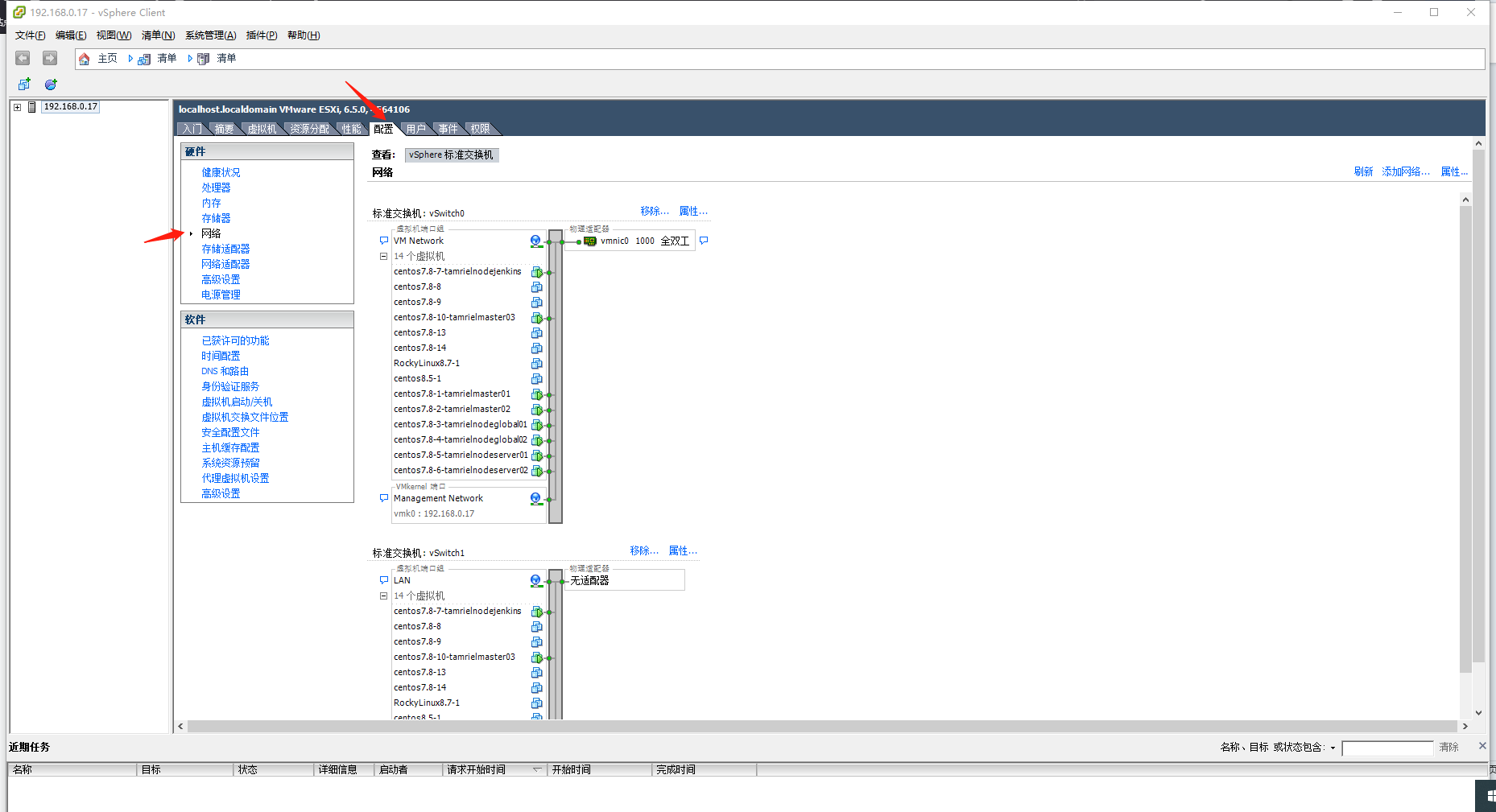Open 健康状况 in hardware list
Viewport: 1496px width, 812px height.
221,173
